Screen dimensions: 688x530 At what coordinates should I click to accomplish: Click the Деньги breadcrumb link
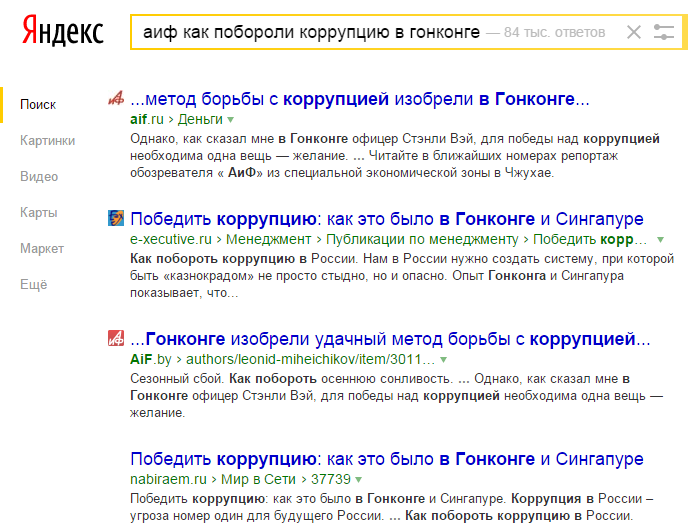[x=200, y=119]
